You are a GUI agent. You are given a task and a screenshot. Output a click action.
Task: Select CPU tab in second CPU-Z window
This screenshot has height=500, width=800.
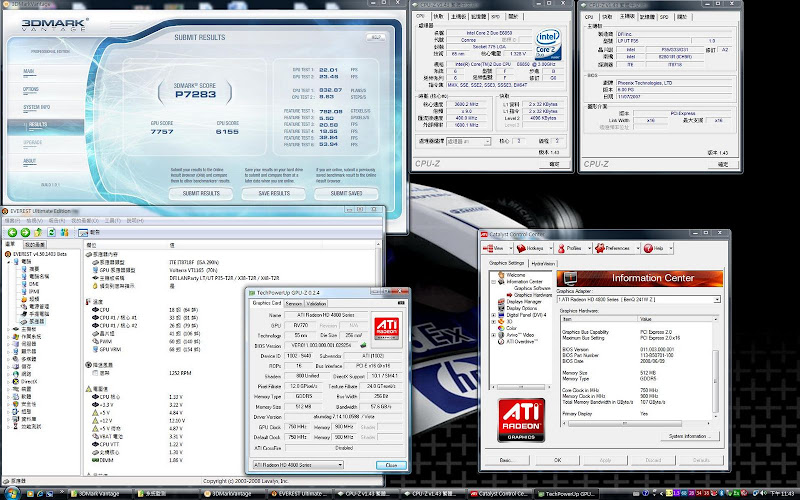[589, 17]
